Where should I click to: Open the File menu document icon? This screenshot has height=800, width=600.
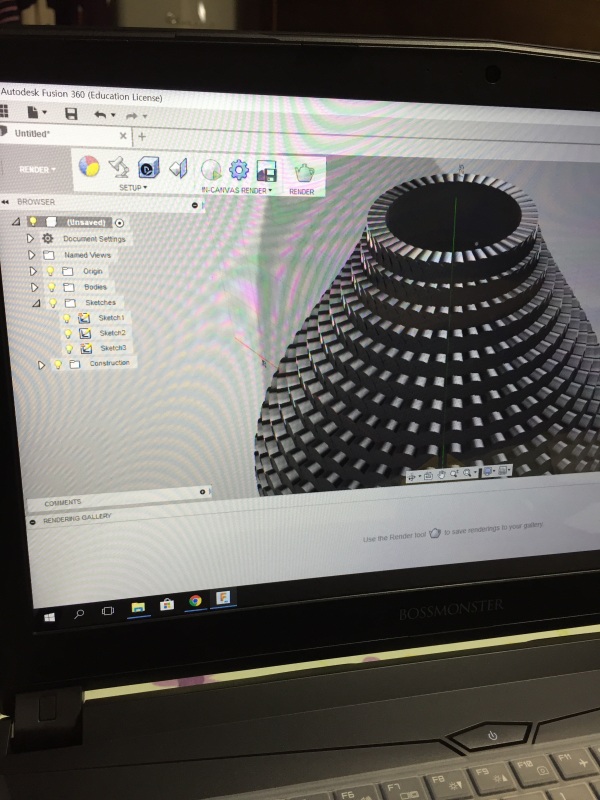[x=33, y=112]
